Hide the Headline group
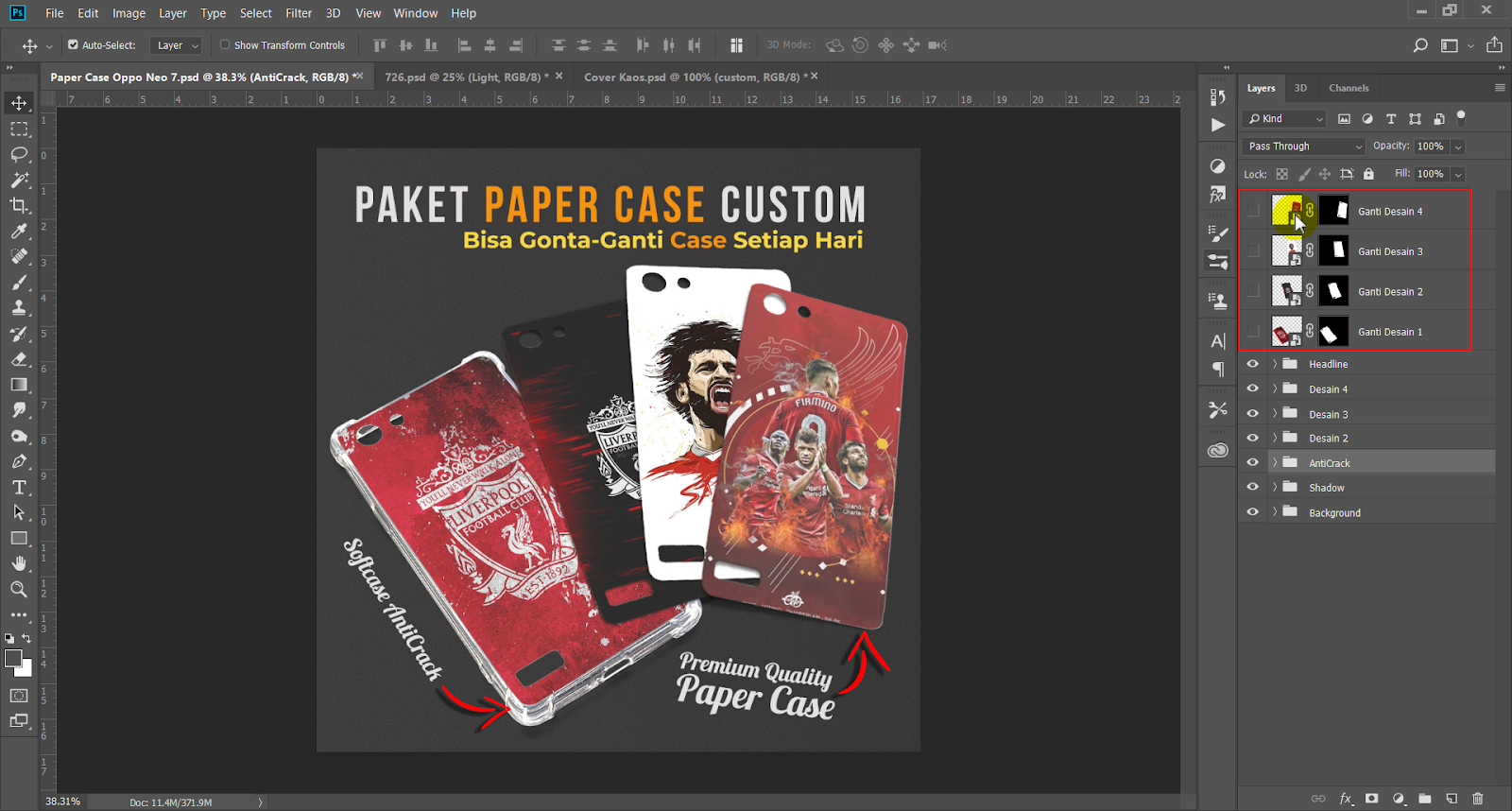Image resolution: width=1512 pixels, height=811 pixels. pos(1253,364)
